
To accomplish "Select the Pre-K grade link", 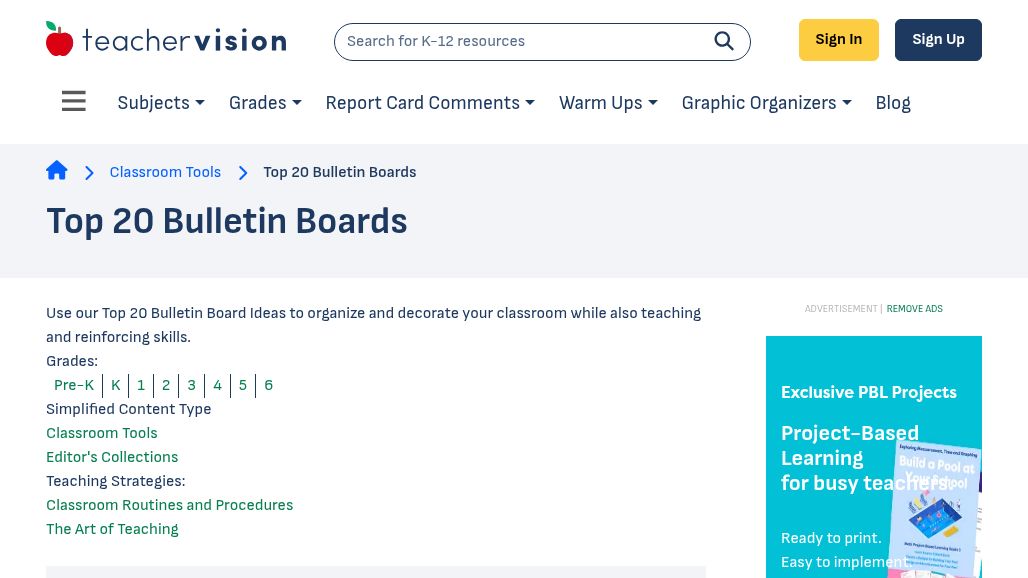I will [x=74, y=385].
